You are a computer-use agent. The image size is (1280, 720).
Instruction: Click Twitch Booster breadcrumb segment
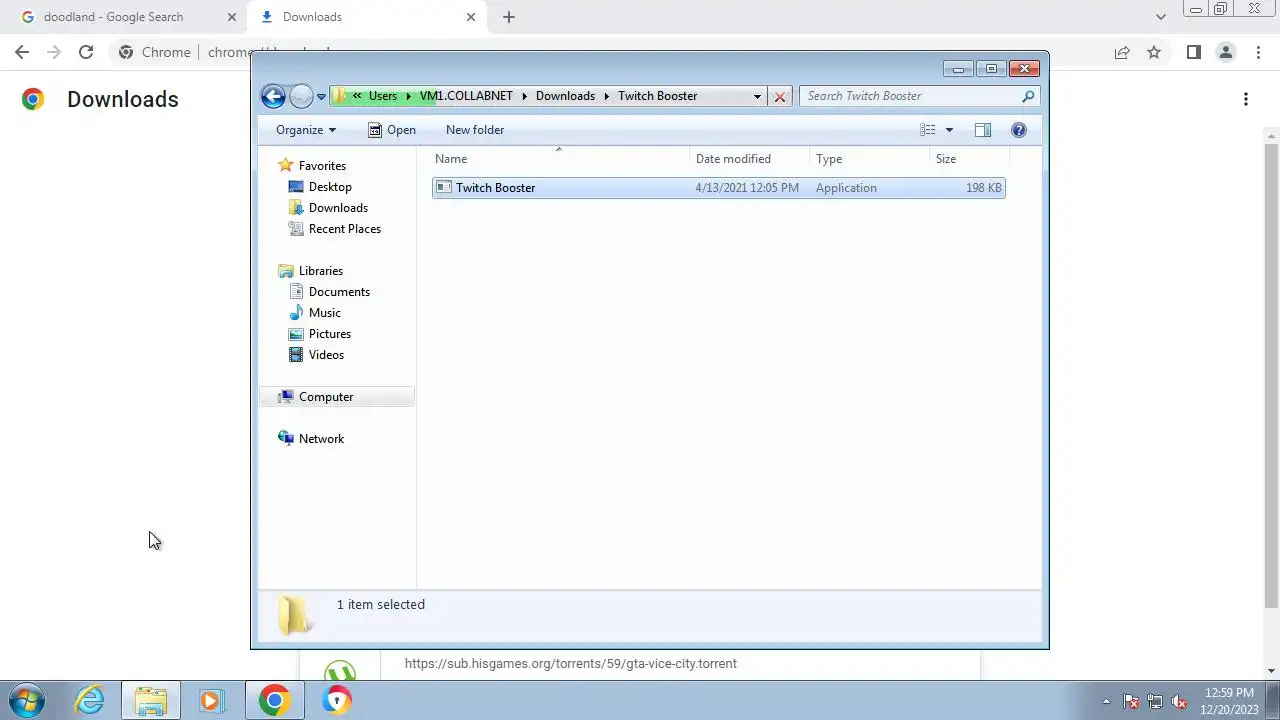point(658,96)
